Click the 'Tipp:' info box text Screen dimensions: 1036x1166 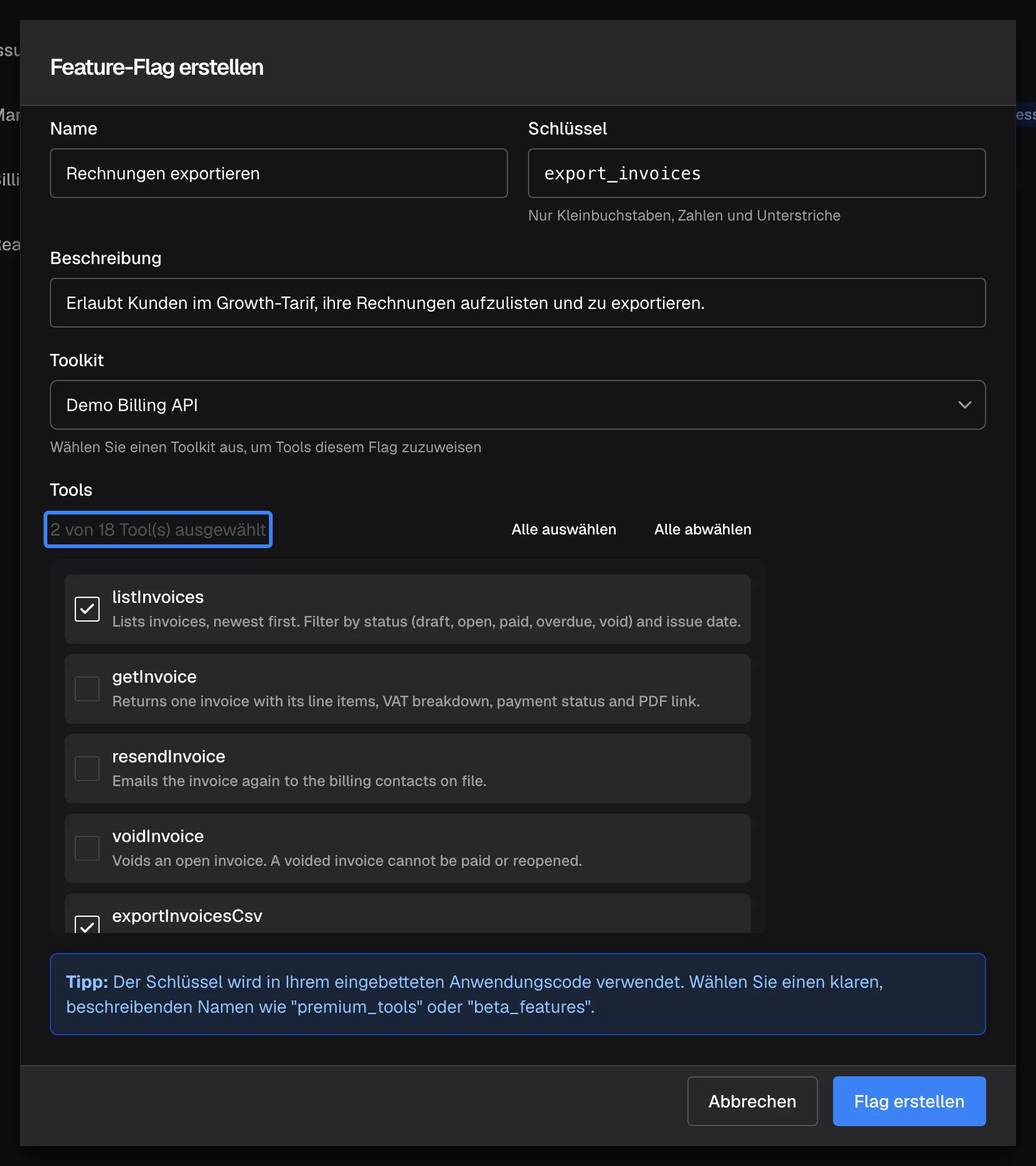[x=474, y=994]
